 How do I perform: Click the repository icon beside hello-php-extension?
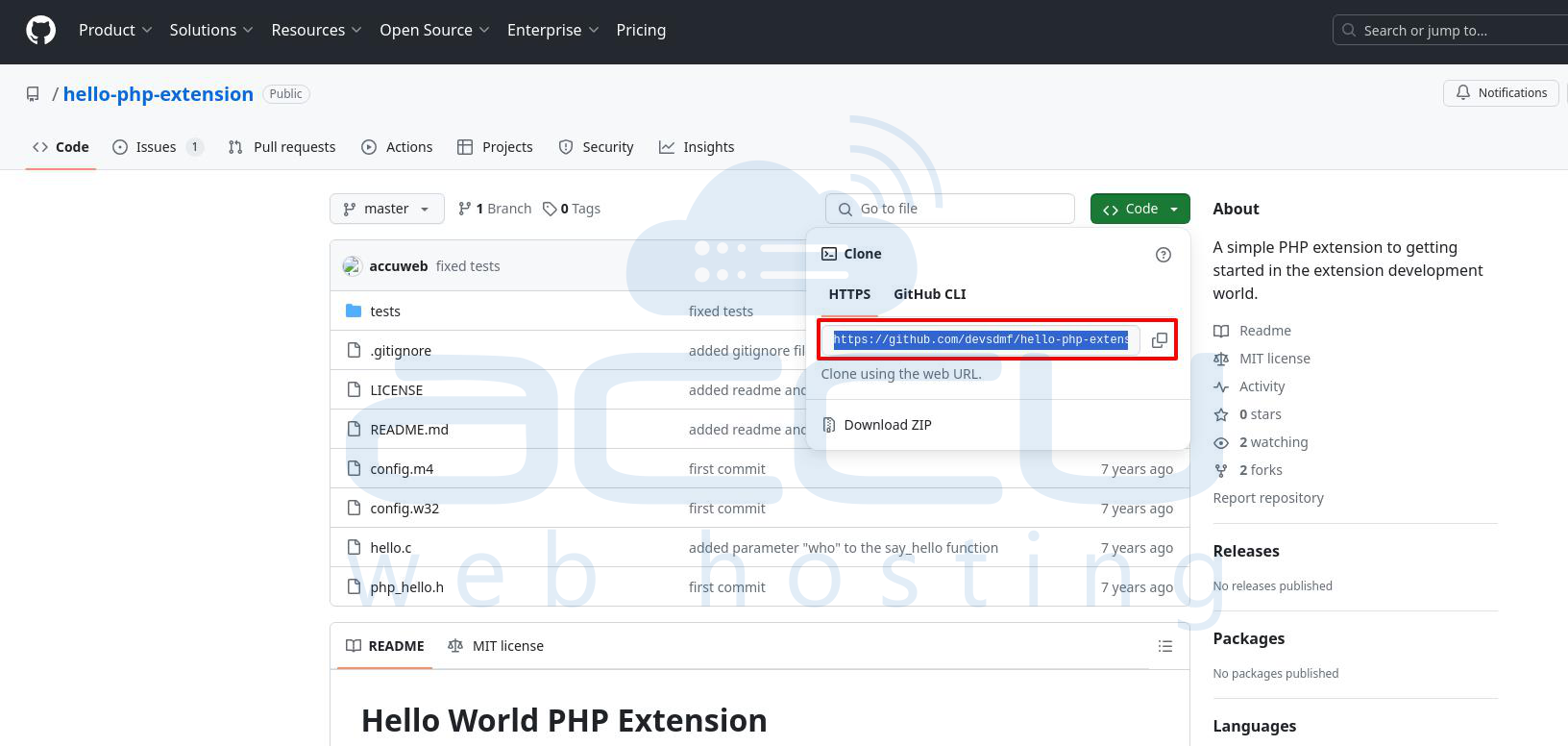click(x=33, y=94)
